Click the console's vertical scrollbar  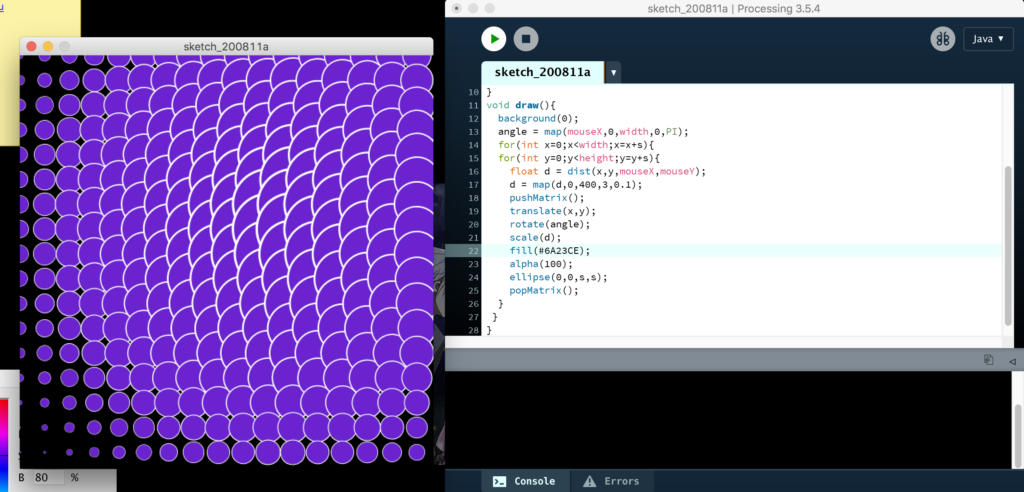point(1018,420)
